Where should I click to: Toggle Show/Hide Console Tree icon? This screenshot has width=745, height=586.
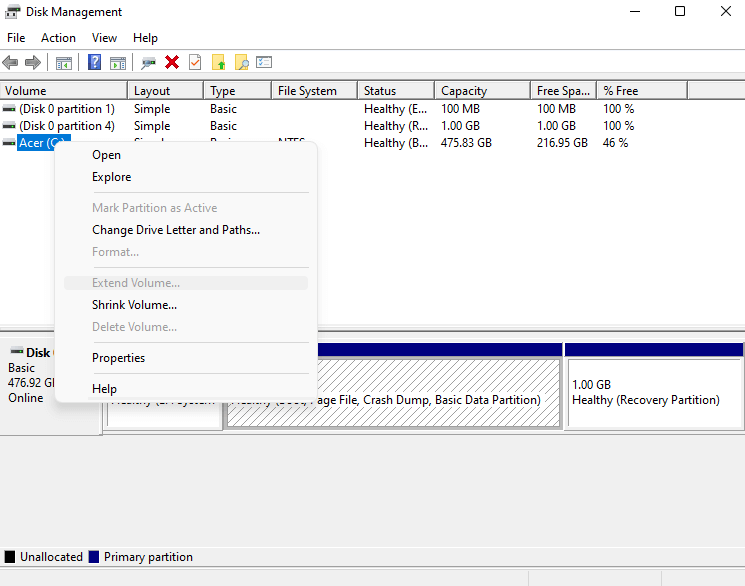[x=64, y=63]
